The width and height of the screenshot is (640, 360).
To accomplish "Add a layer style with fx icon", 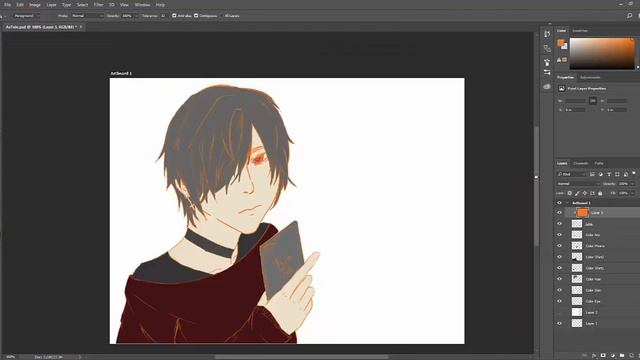I will click(593, 356).
